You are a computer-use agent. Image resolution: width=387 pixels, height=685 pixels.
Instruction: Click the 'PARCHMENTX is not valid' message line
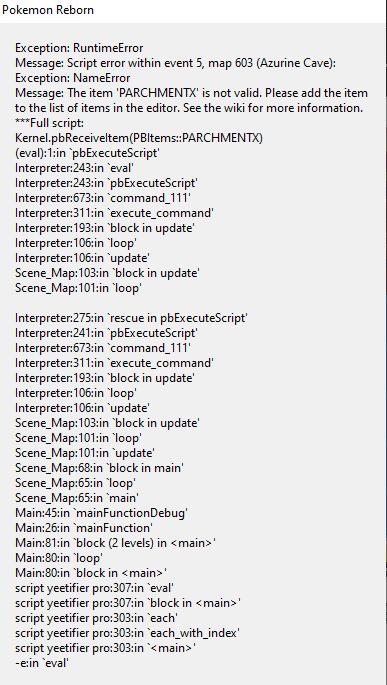click(191, 93)
